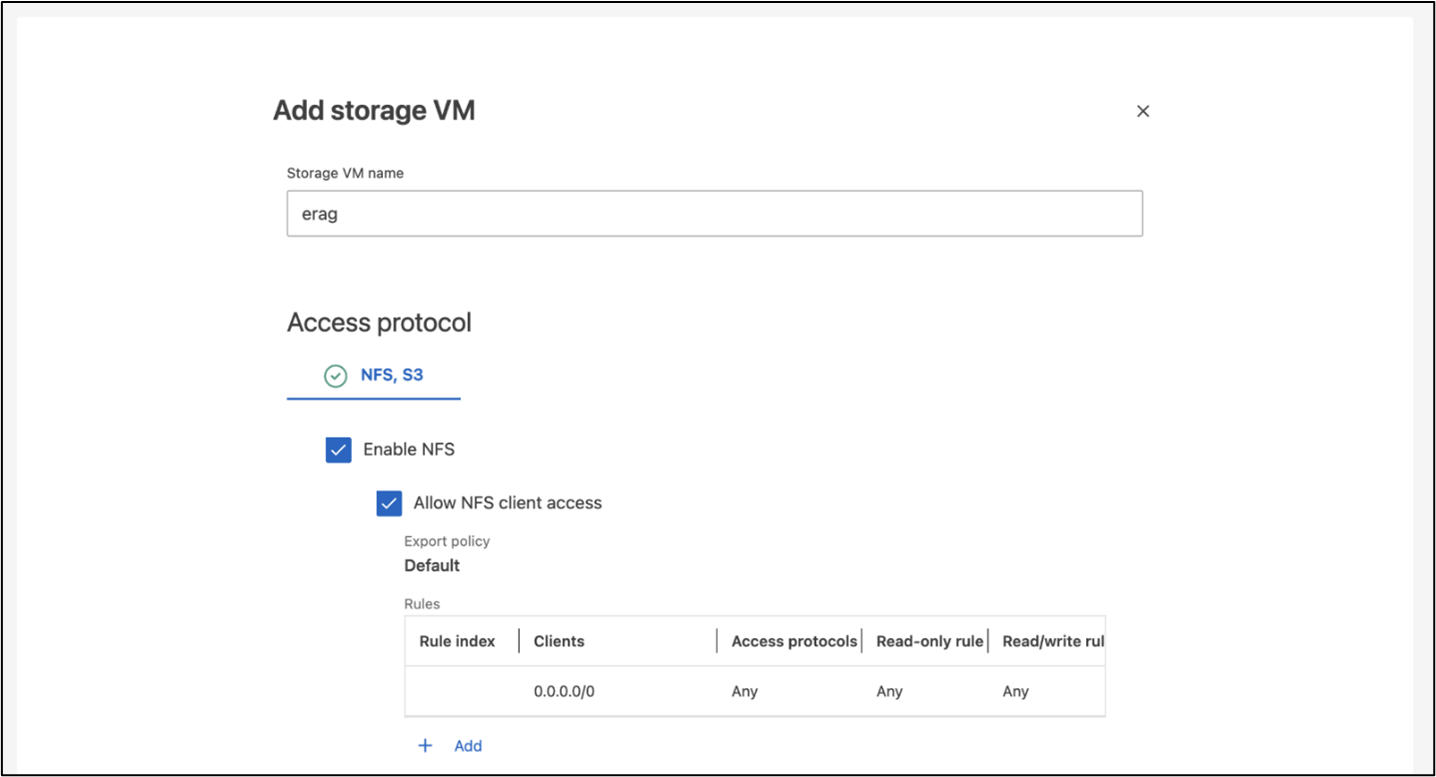Click the Any value under Read-only rule
Viewport: 1436px width, 777px height.
click(889, 691)
